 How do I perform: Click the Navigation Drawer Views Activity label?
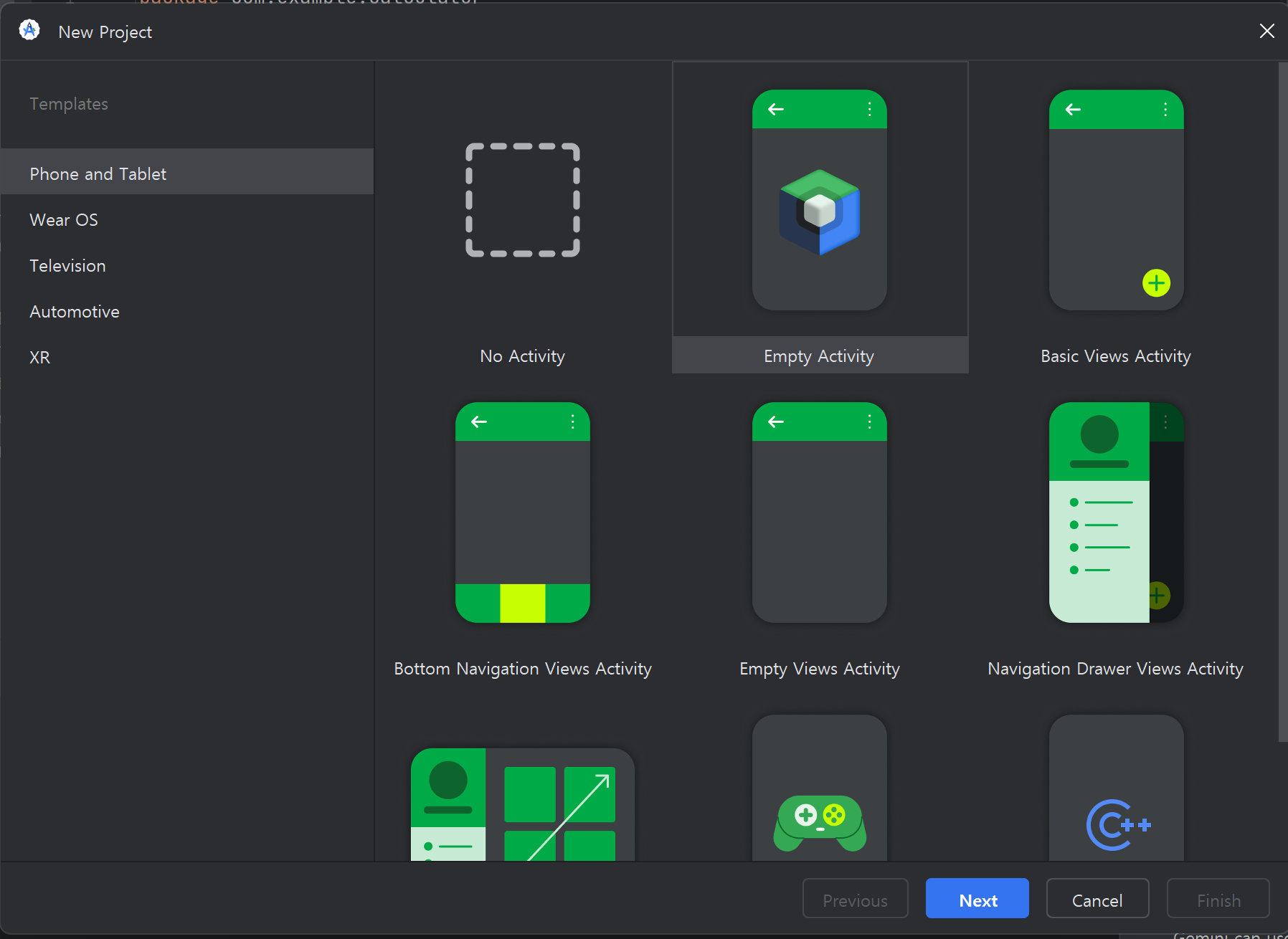(1116, 669)
